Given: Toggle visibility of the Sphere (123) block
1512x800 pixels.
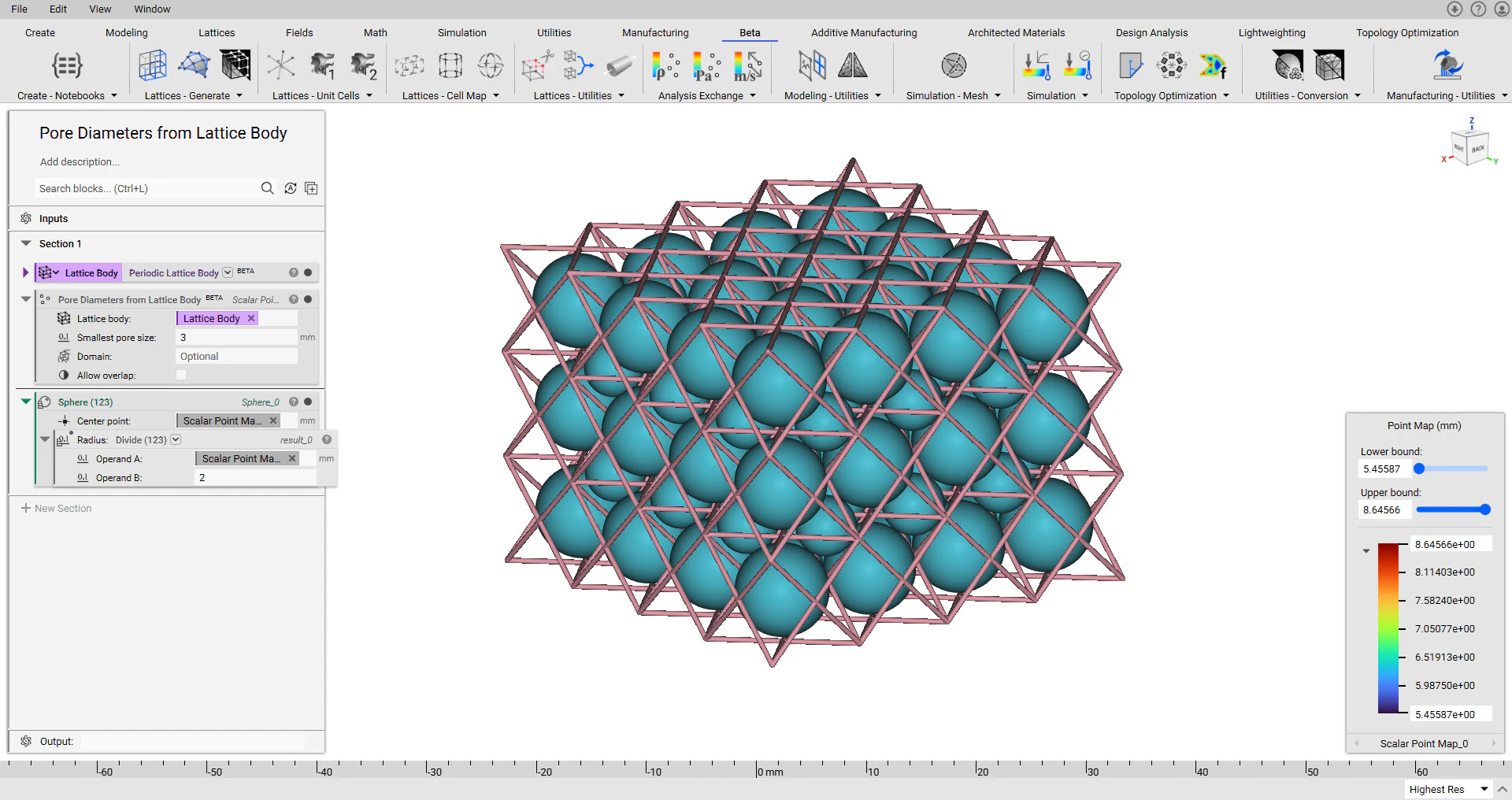Looking at the screenshot, I should pyautogui.click(x=308, y=402).
